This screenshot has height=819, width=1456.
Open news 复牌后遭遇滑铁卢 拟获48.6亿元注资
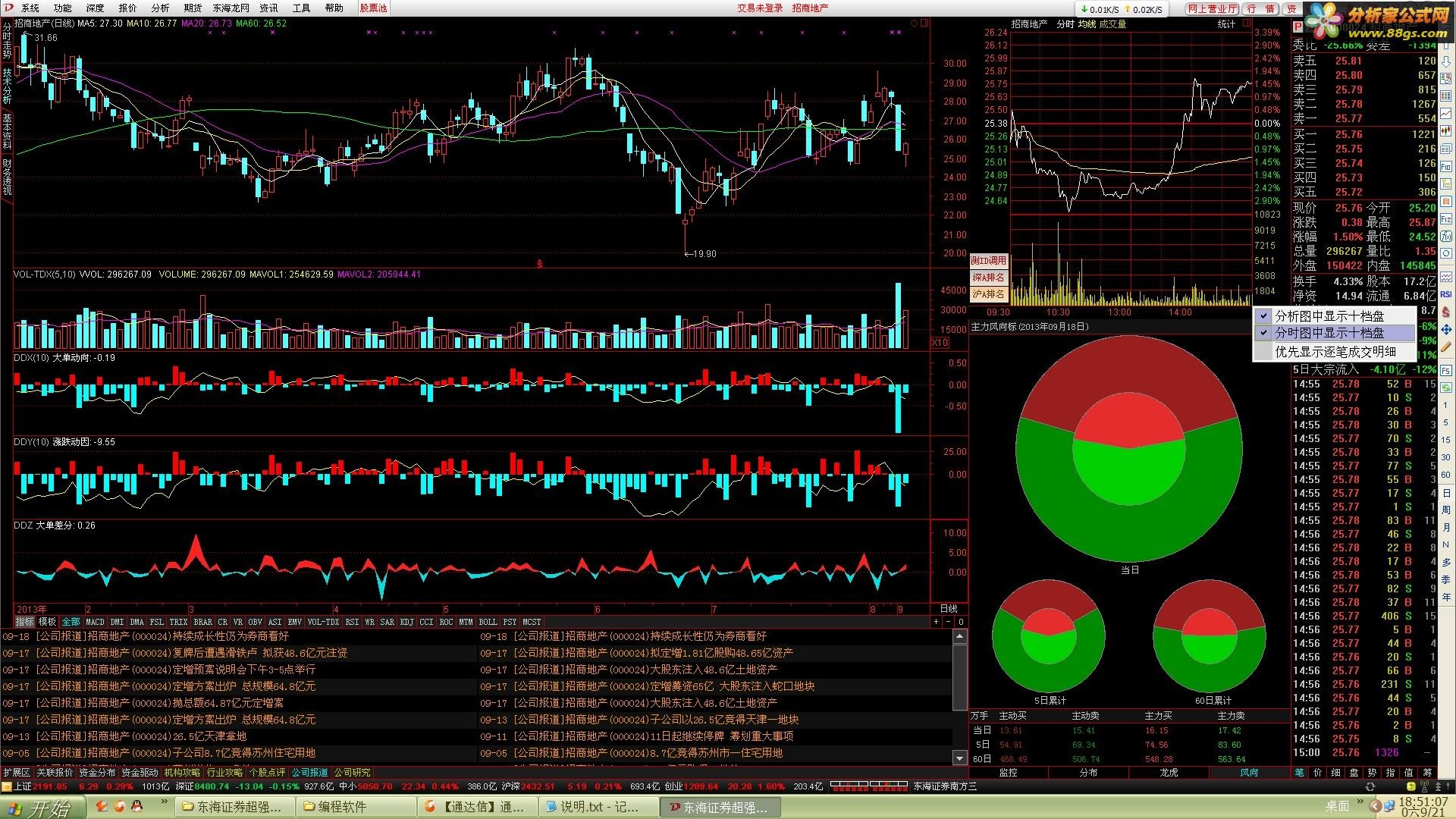click(259, 652)
